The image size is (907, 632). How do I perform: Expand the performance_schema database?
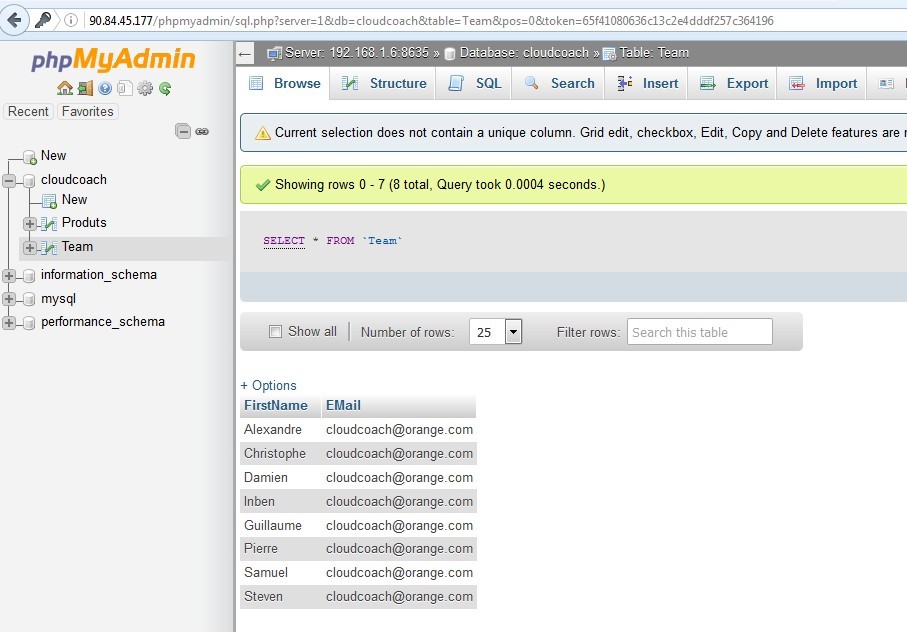[9, 323]
